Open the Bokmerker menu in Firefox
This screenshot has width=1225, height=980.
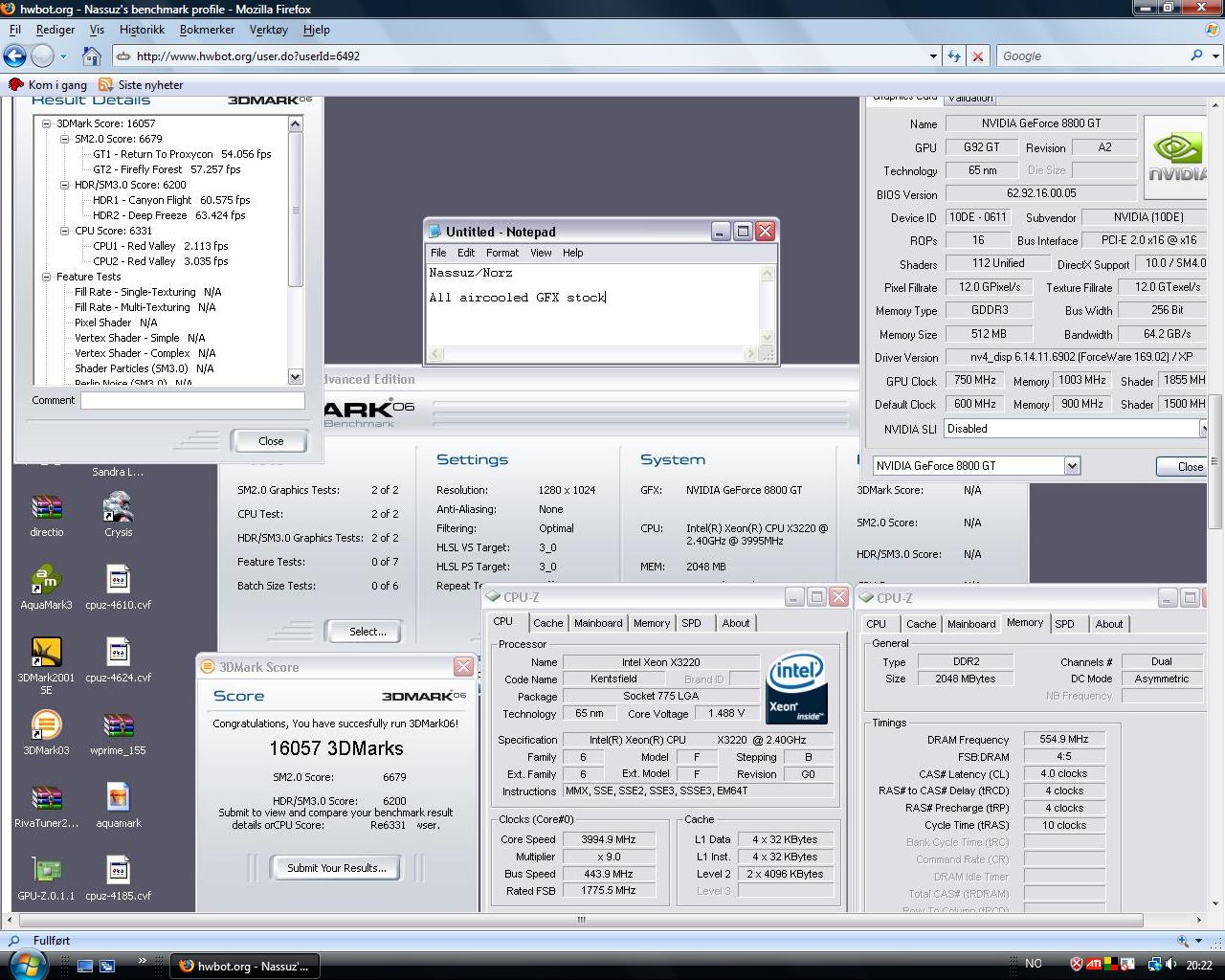[207, 30]
